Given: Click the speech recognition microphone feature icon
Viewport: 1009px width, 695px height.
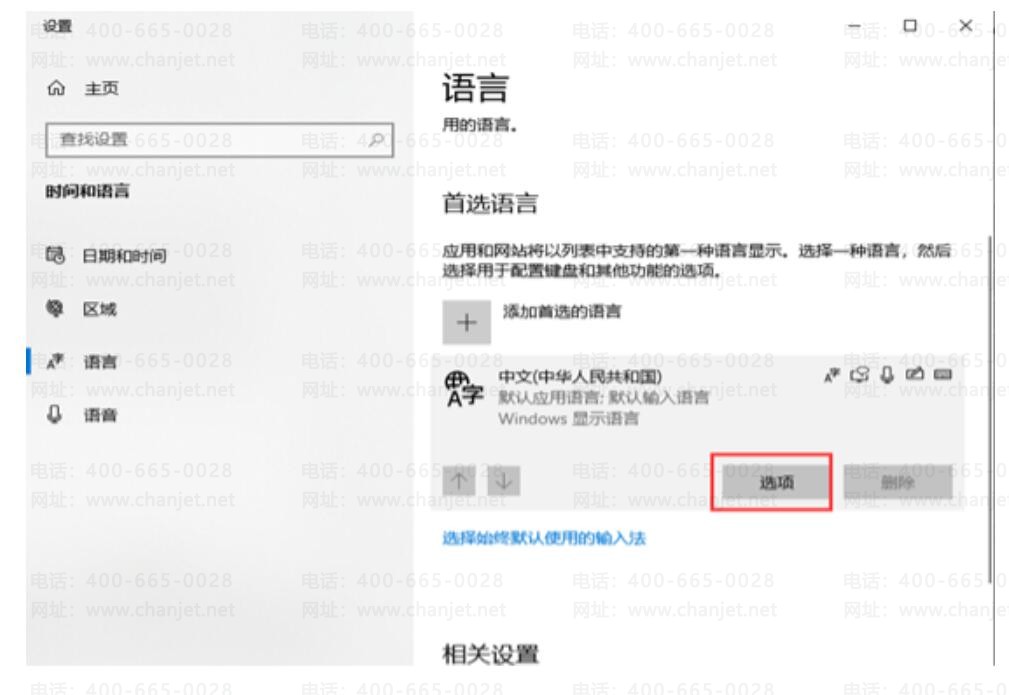Looking at the screenshot, I should pyautogui.click(x=887, y=375).
